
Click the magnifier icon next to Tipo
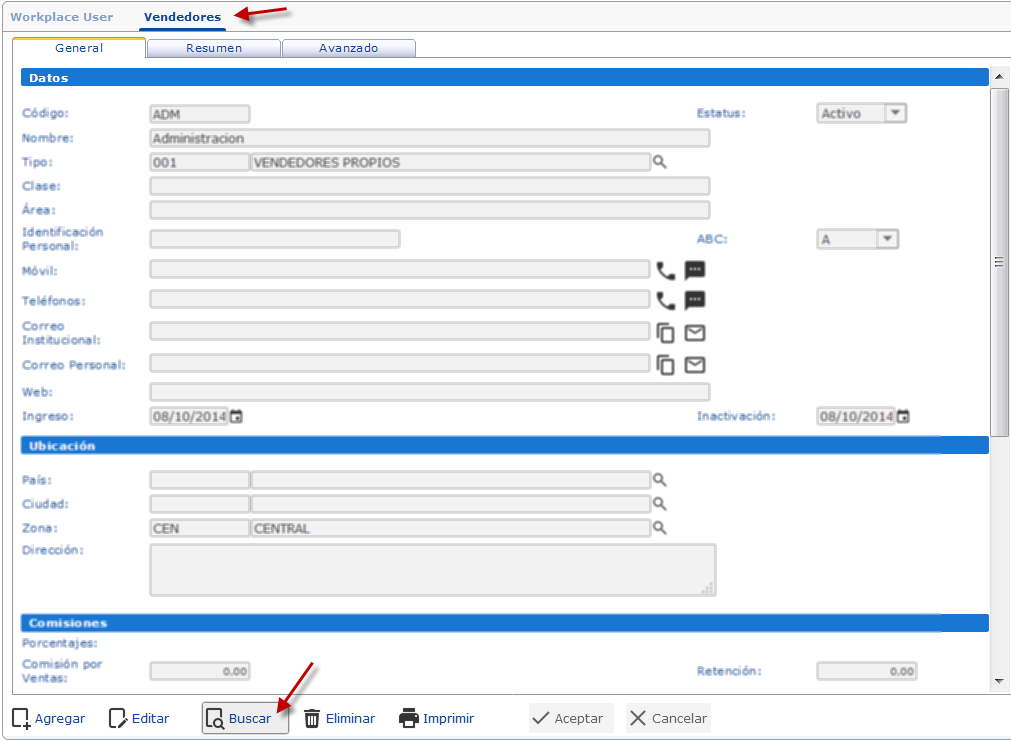point(659,162)
